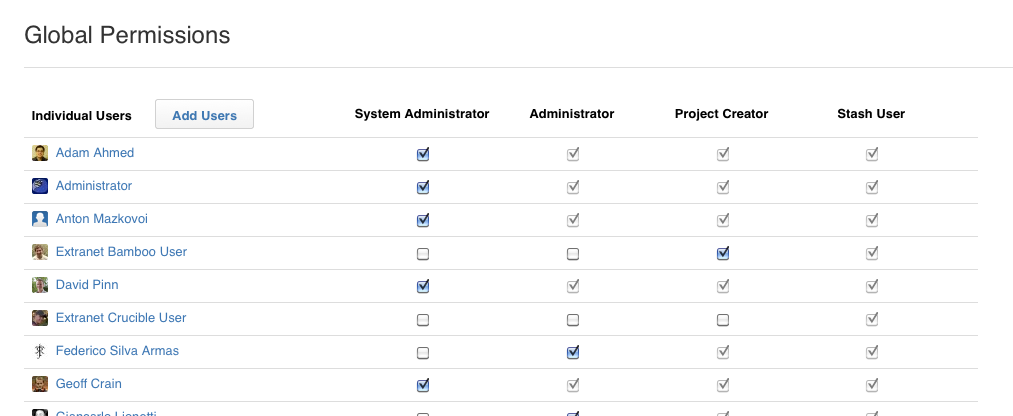Toggle Stash User checkbox for Administrator

872,187
